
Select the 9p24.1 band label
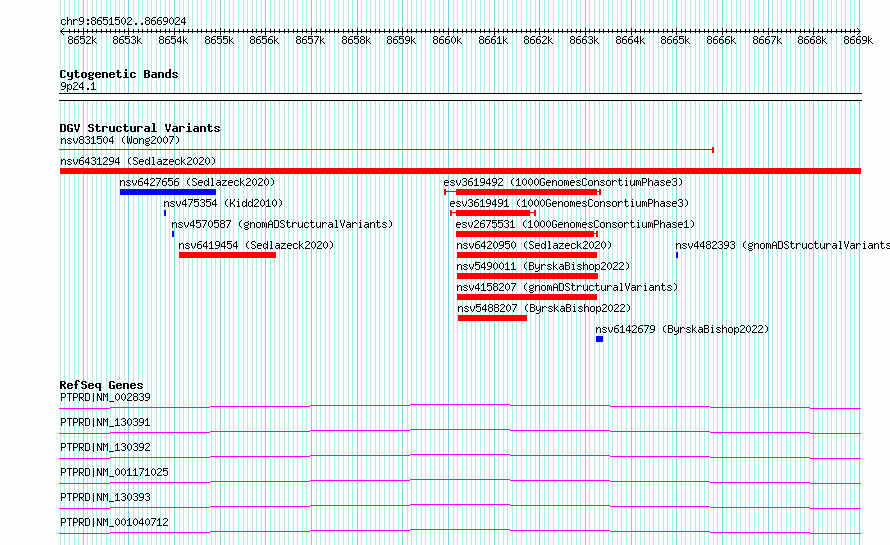pos(78,86)
